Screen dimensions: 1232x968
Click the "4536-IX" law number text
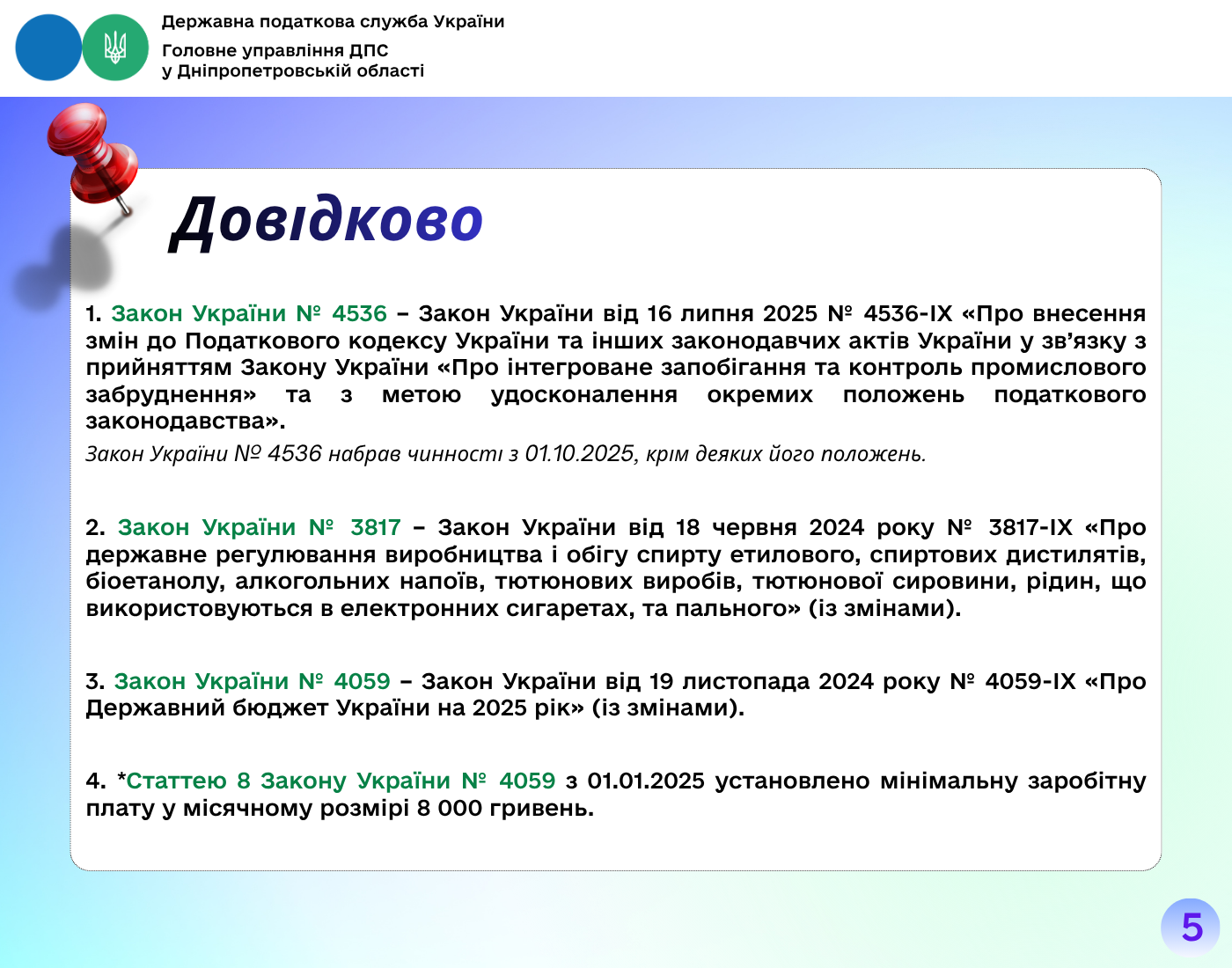907,313
